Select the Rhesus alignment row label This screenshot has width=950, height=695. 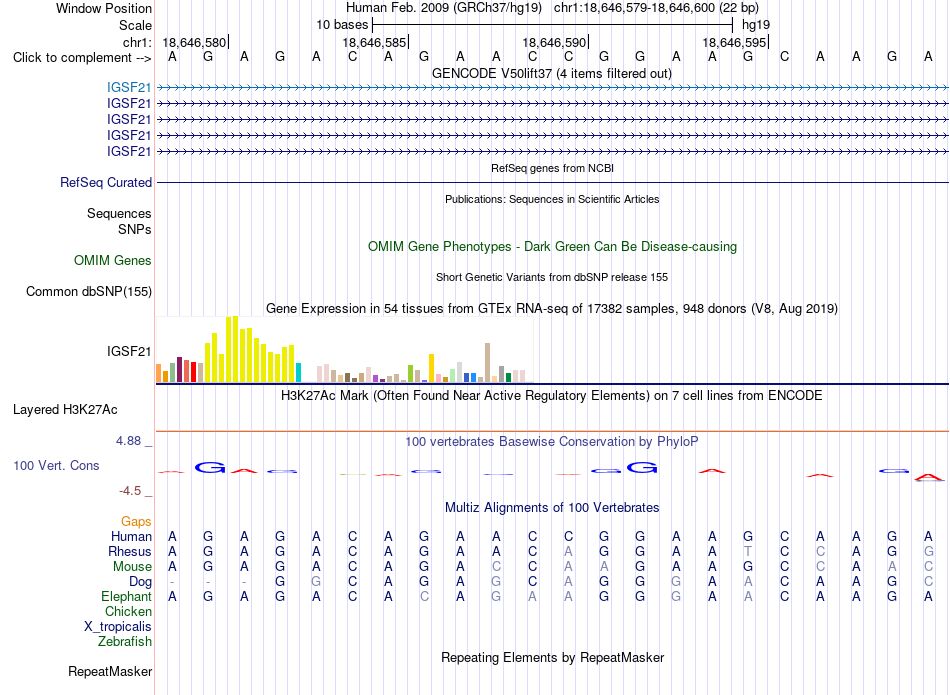tap(130, 551)
